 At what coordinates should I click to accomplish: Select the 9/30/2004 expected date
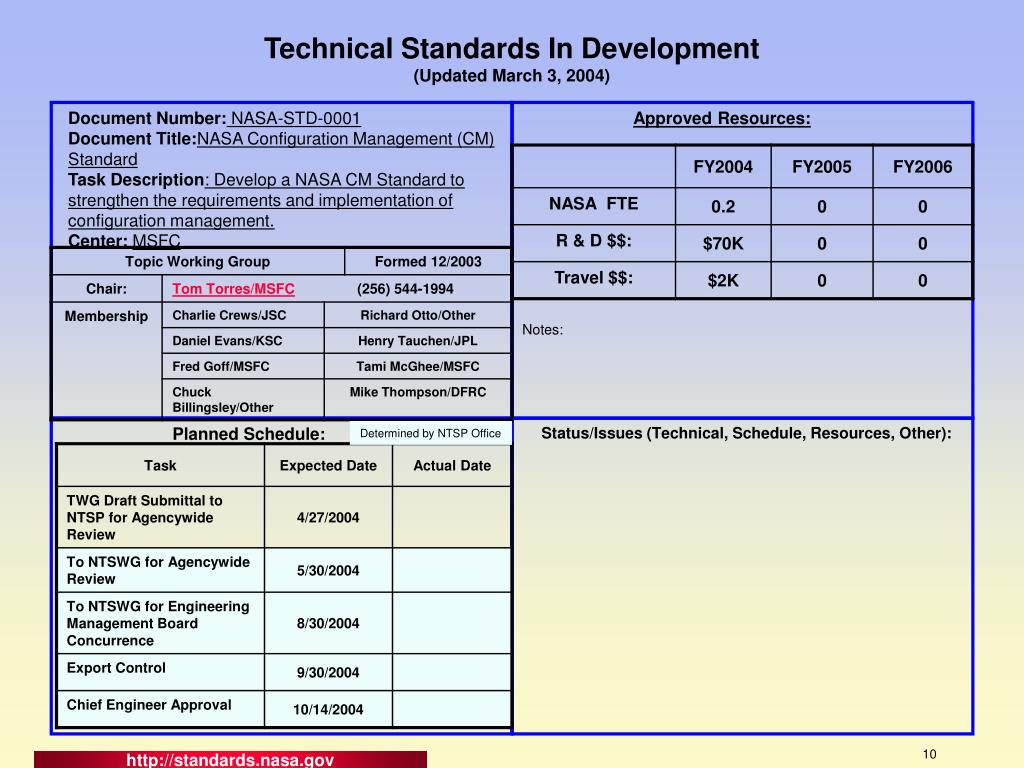328,673
